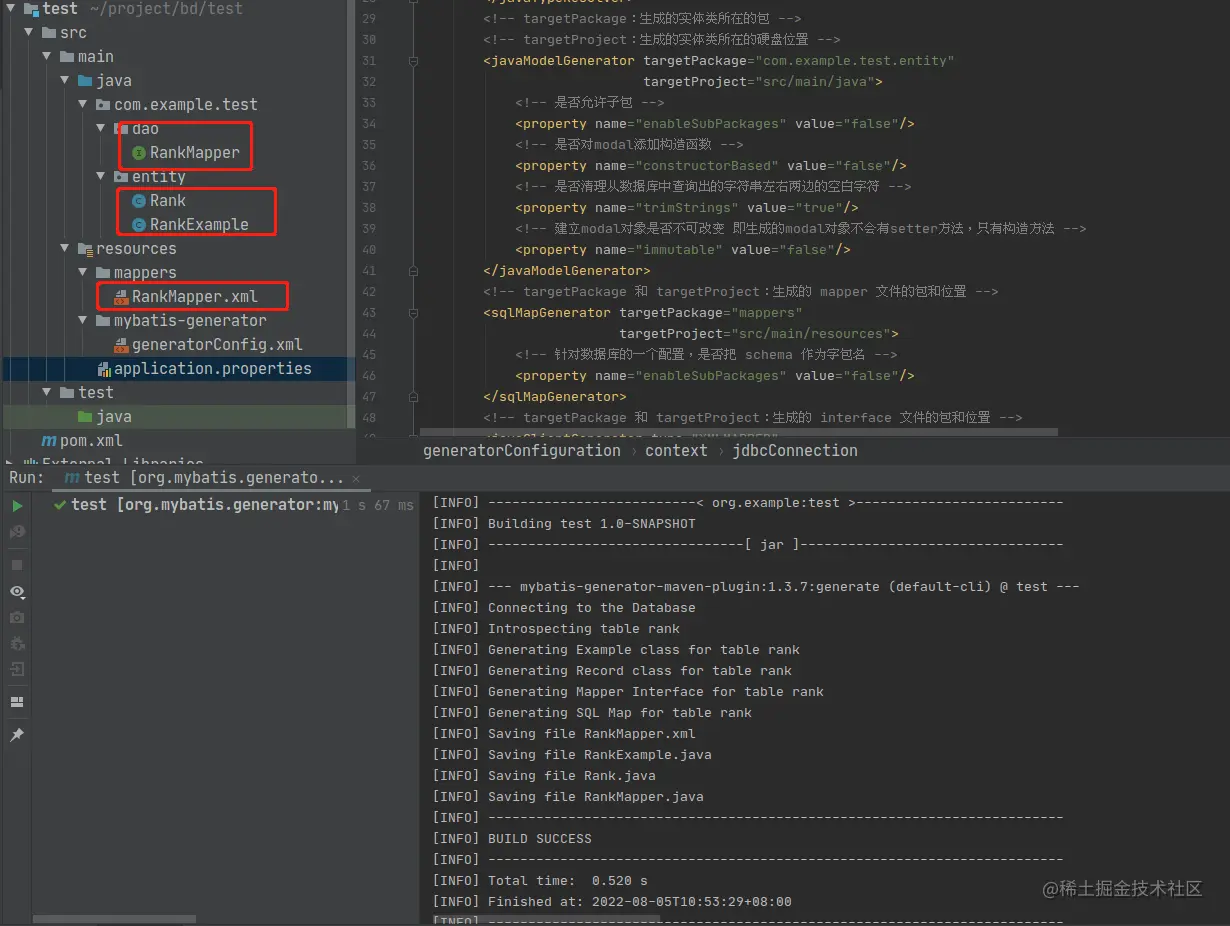This screenshot has height=926, width=1230.
Task: Click the grayed rerun failed tests icon
Action: click(17, 532)
